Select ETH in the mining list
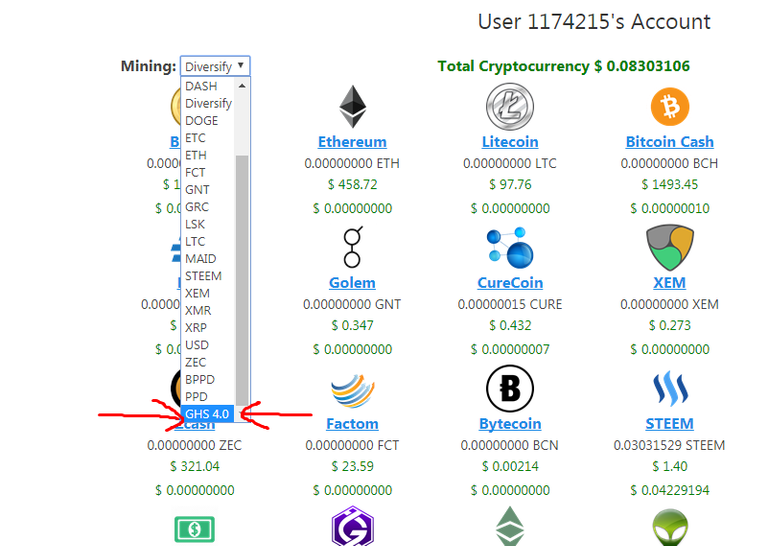The width and height of the screenshot is (768, 546). pos(208,155)
